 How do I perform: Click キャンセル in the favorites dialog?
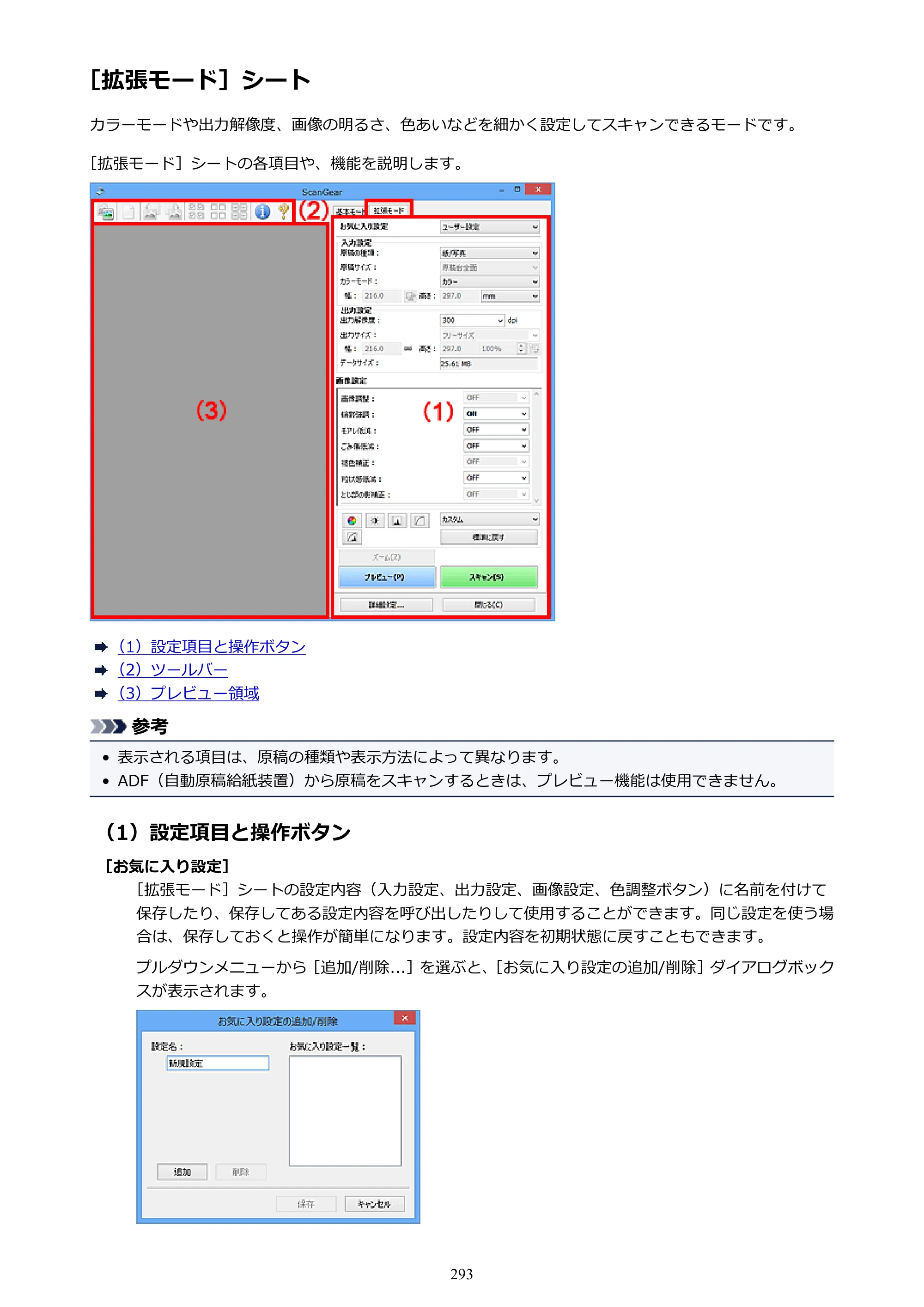pos(375,1204)
